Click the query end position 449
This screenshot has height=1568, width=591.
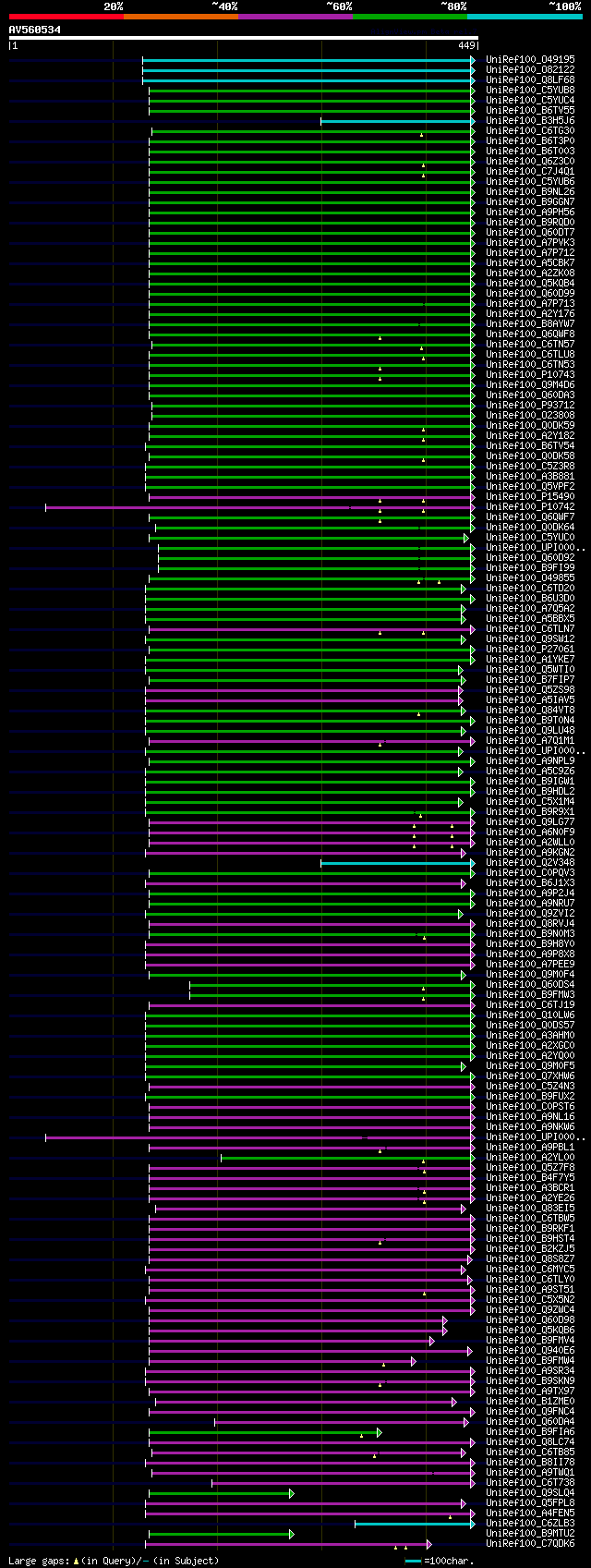click(466, 45)
